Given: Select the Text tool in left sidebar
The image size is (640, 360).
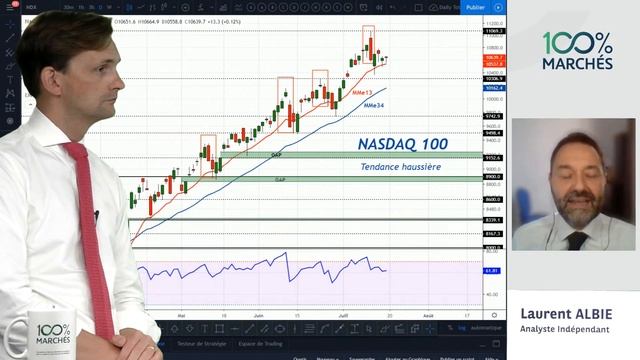Looking at the screenshot, I should point(10,80).
